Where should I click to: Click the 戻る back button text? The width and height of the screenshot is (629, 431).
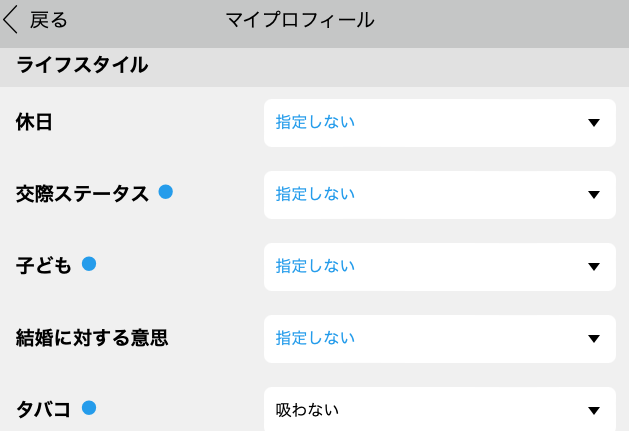(49, 20)
